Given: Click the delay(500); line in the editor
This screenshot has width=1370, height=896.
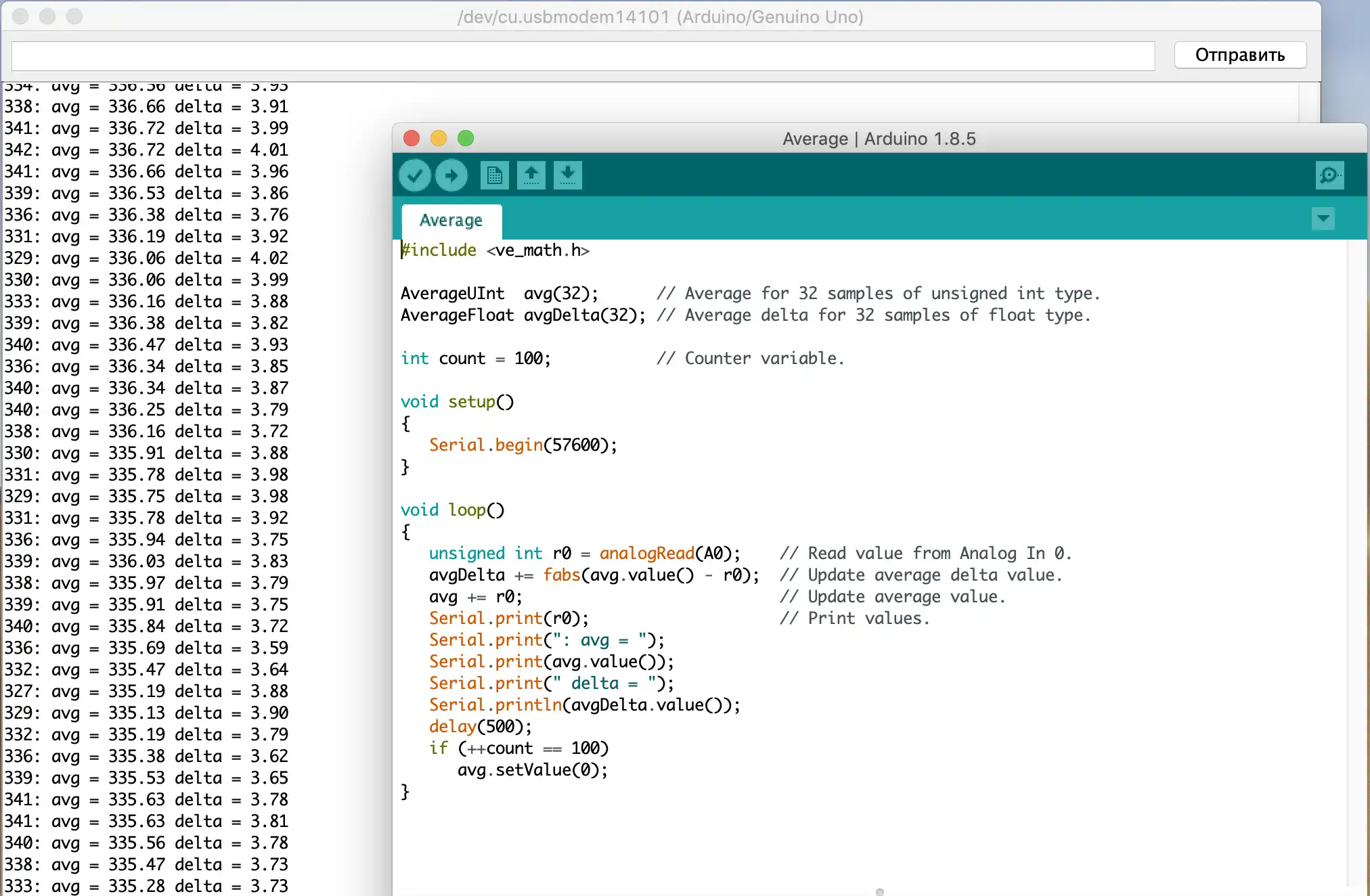Looking at the screenshot, I should 481,727.
